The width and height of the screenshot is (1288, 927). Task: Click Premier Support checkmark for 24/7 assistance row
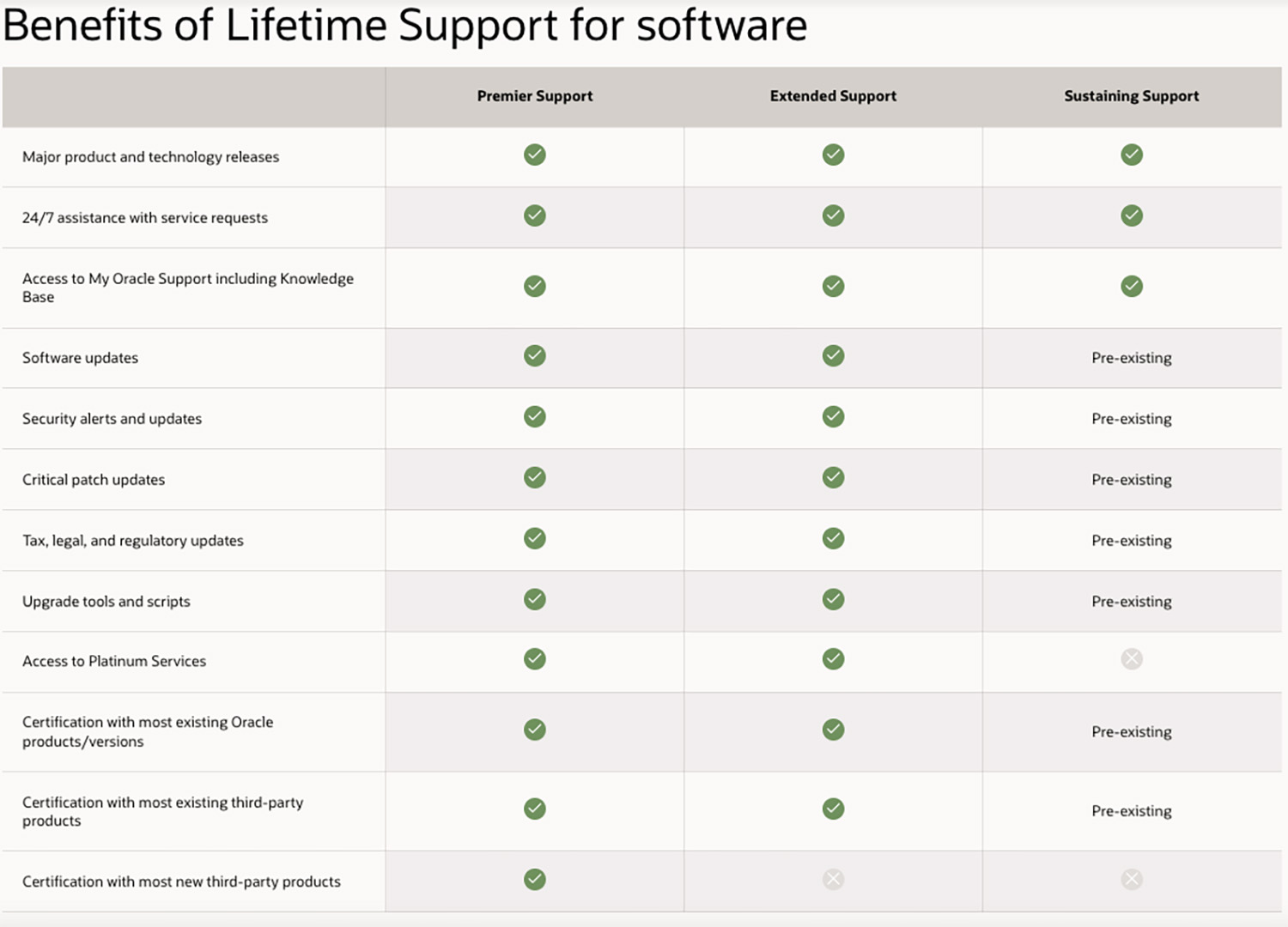tap(535, 215)
